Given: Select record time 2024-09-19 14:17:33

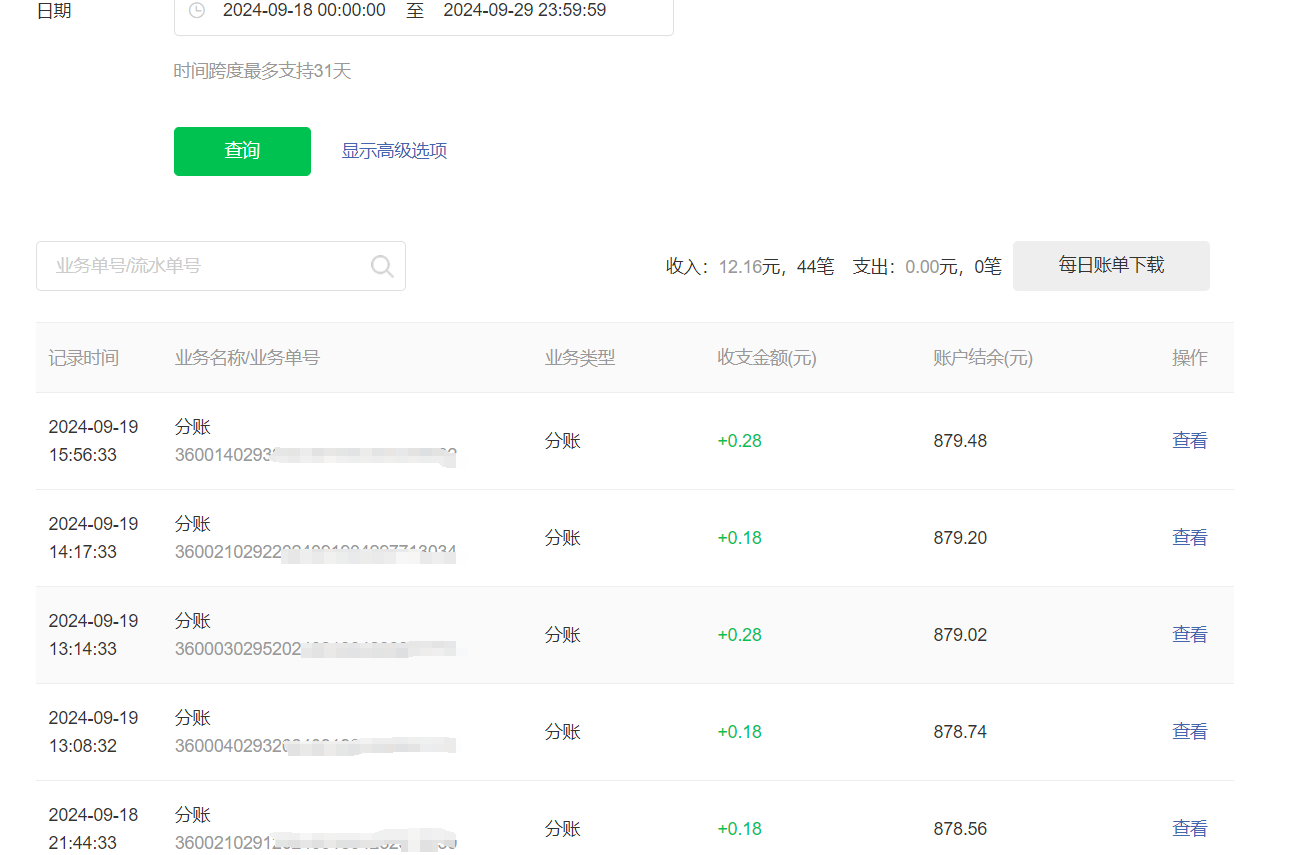Looking at the screenshot, I should (x=93, y=538).
